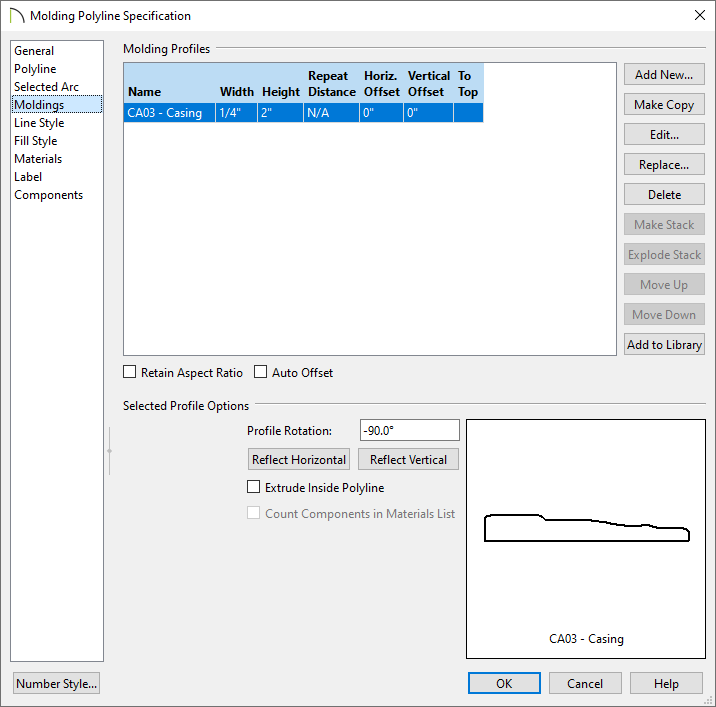Click the Move Up button

click(x=664, y=285)
